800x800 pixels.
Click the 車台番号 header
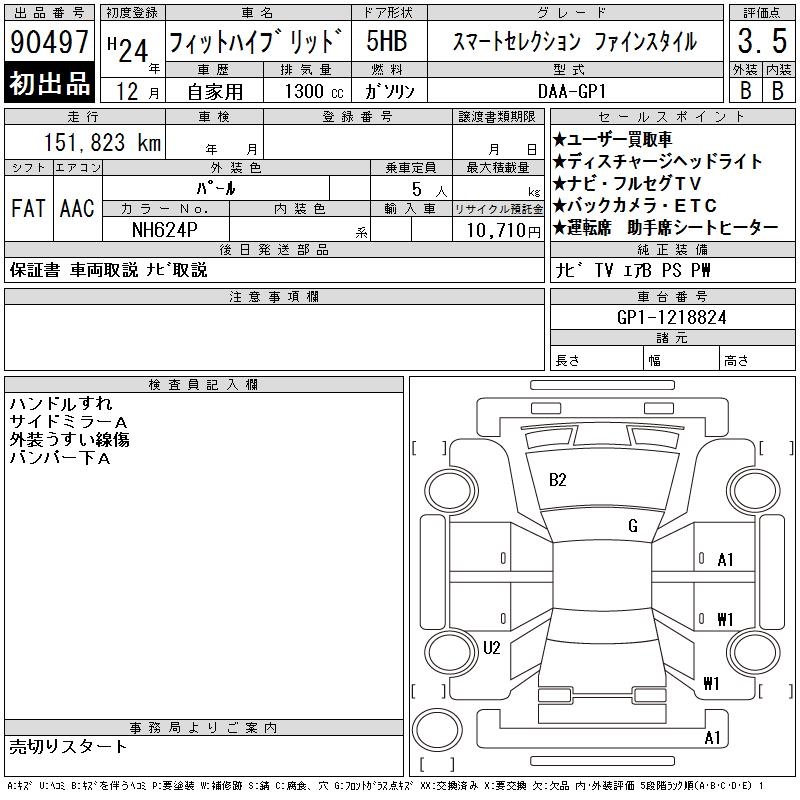(672, 296)
